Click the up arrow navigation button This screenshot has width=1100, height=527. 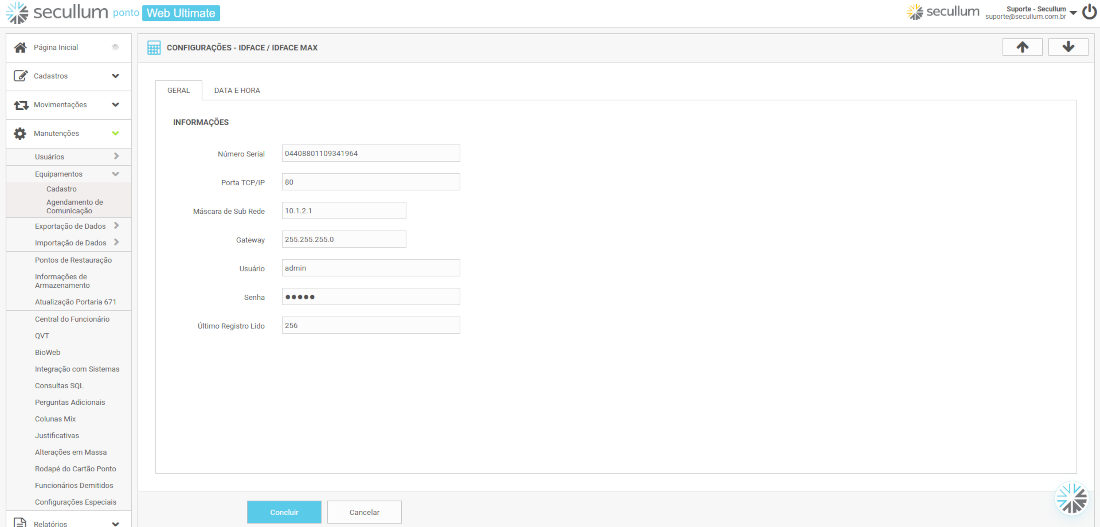point(1022,47)
